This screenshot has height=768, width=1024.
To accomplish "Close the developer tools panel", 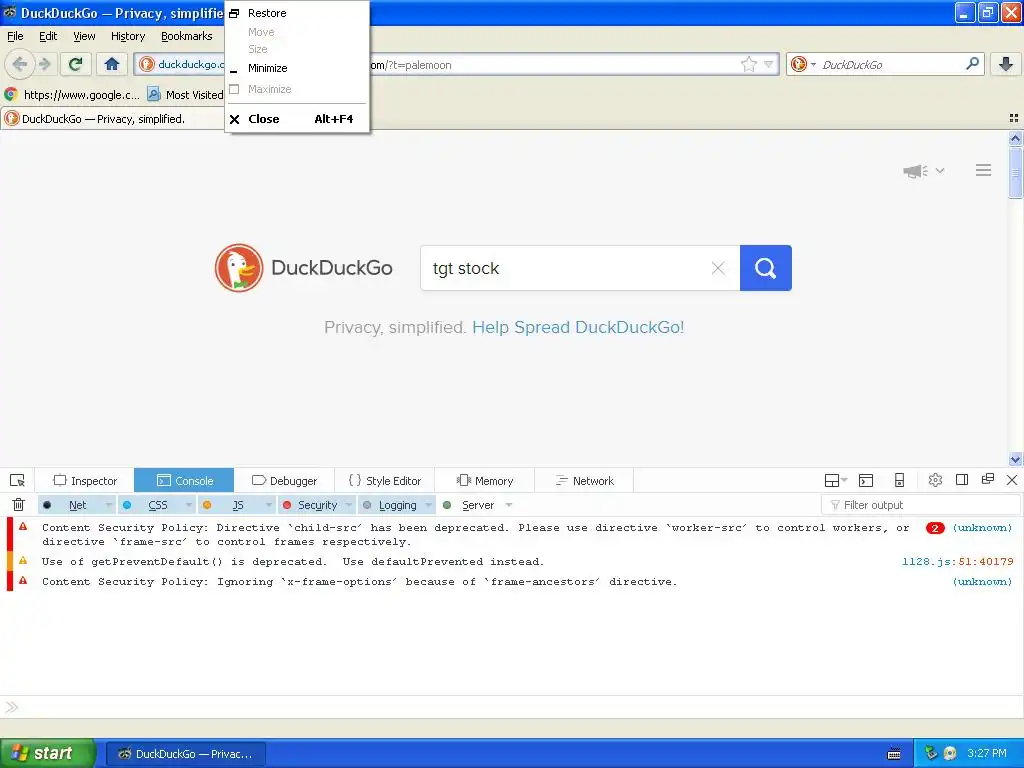I will 1012,480.
